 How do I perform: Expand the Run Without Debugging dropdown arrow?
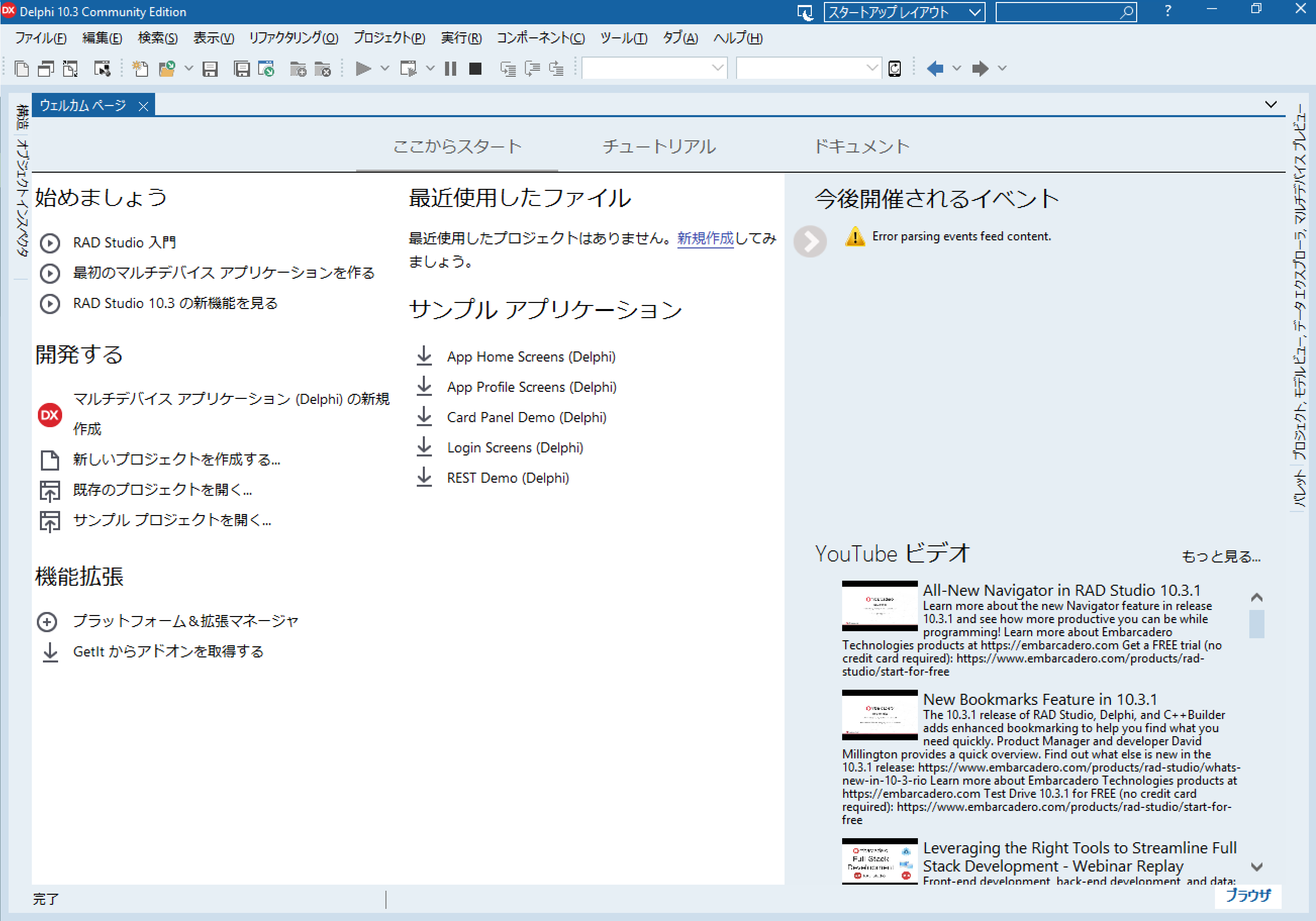point(430,69)
